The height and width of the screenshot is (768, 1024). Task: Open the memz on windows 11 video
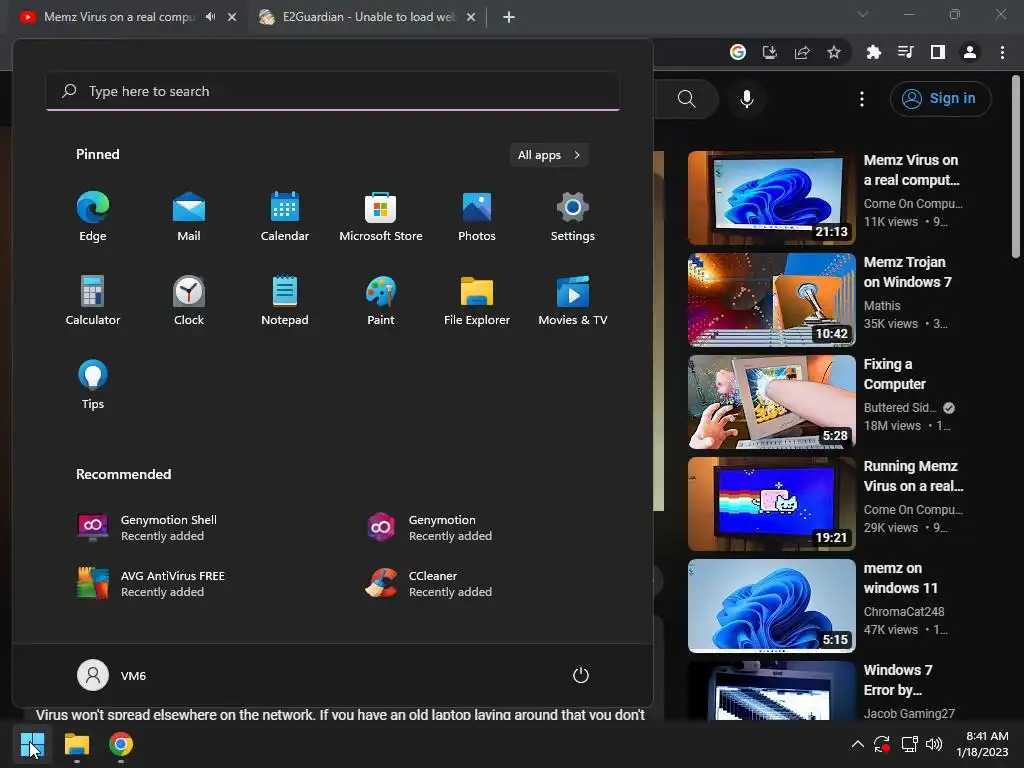pyautogui.click(x=771, y=605)
